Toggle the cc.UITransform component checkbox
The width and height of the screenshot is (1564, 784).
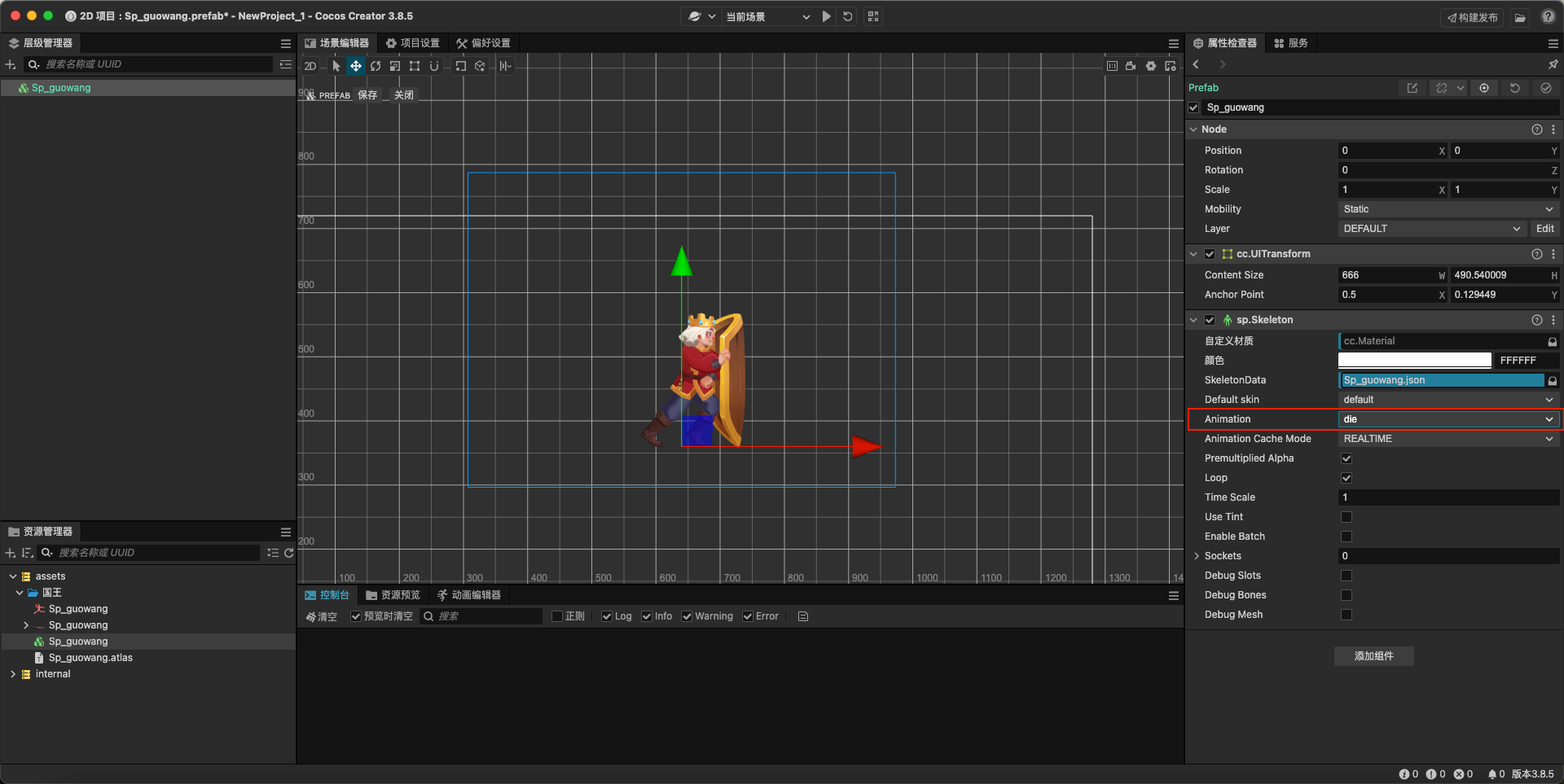(1210, 254)
